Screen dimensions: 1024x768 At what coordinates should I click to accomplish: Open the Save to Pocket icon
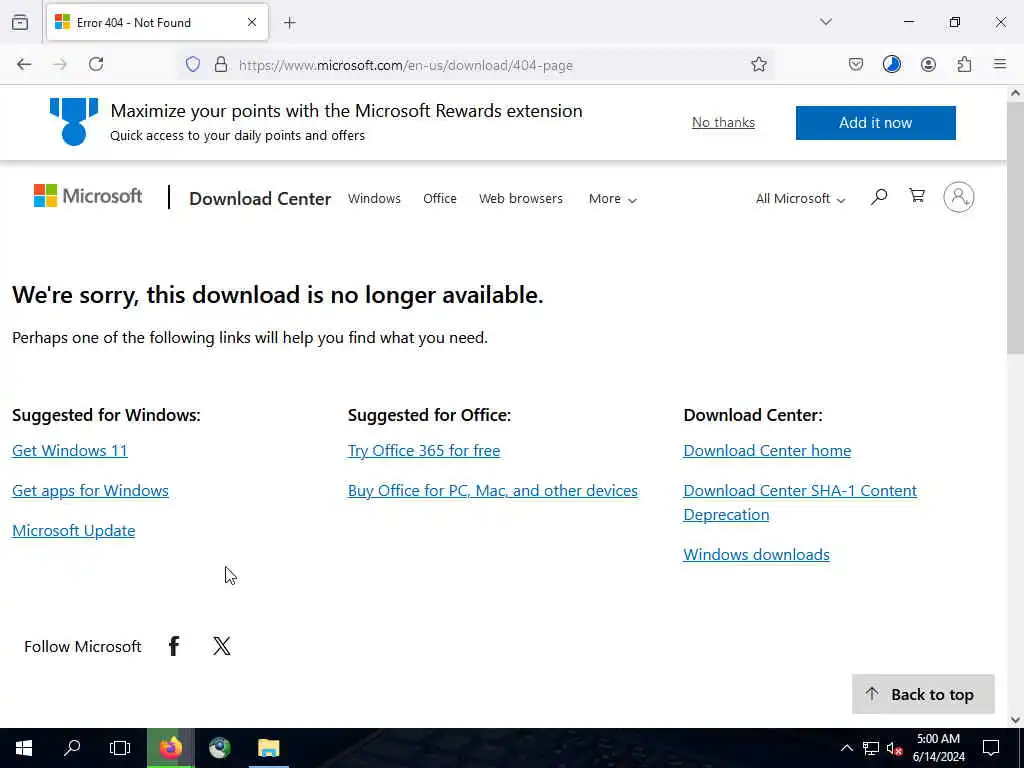856,64
